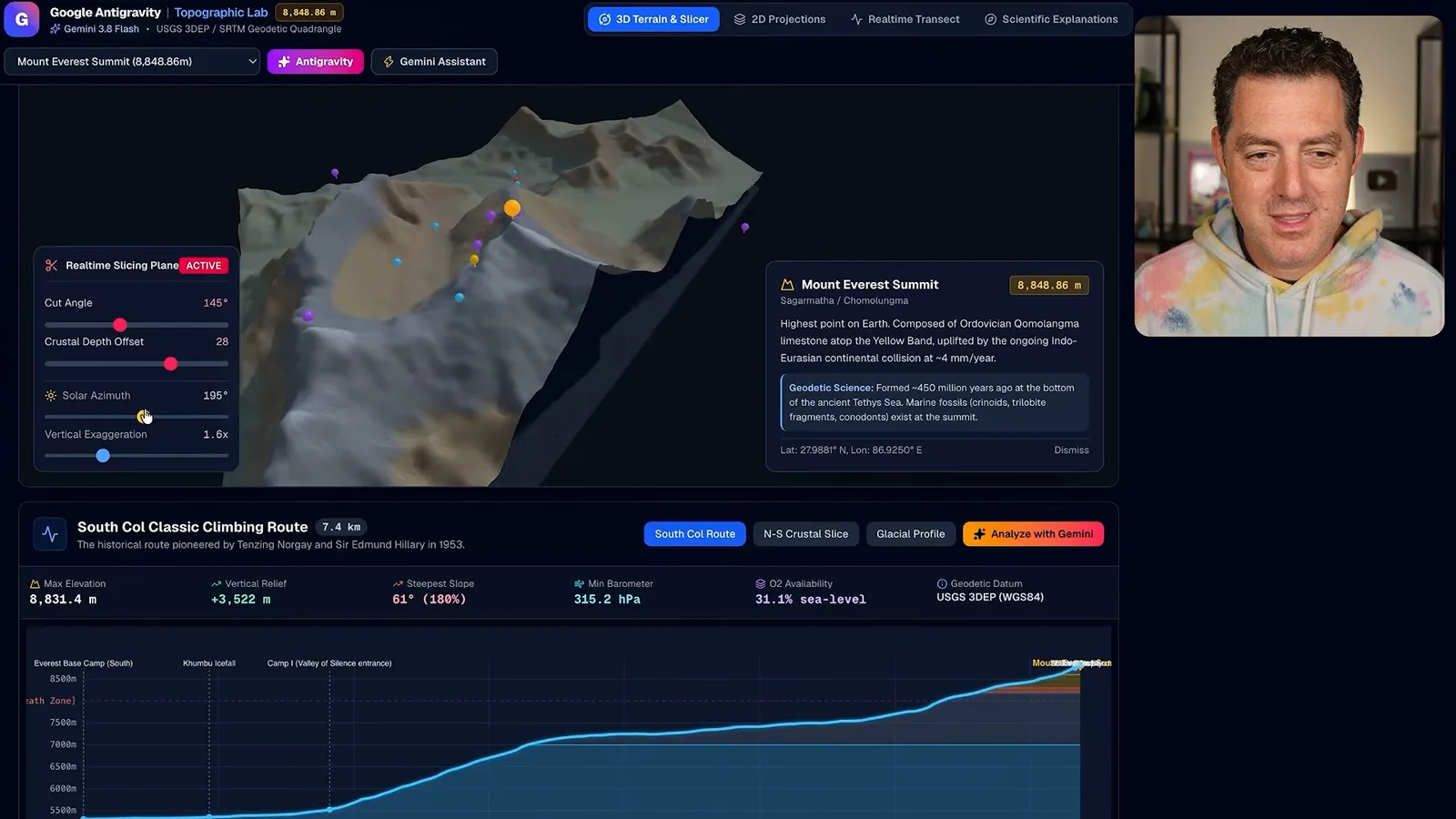
Task: Click the Steepest Slope icon
Action: (398, 584)
